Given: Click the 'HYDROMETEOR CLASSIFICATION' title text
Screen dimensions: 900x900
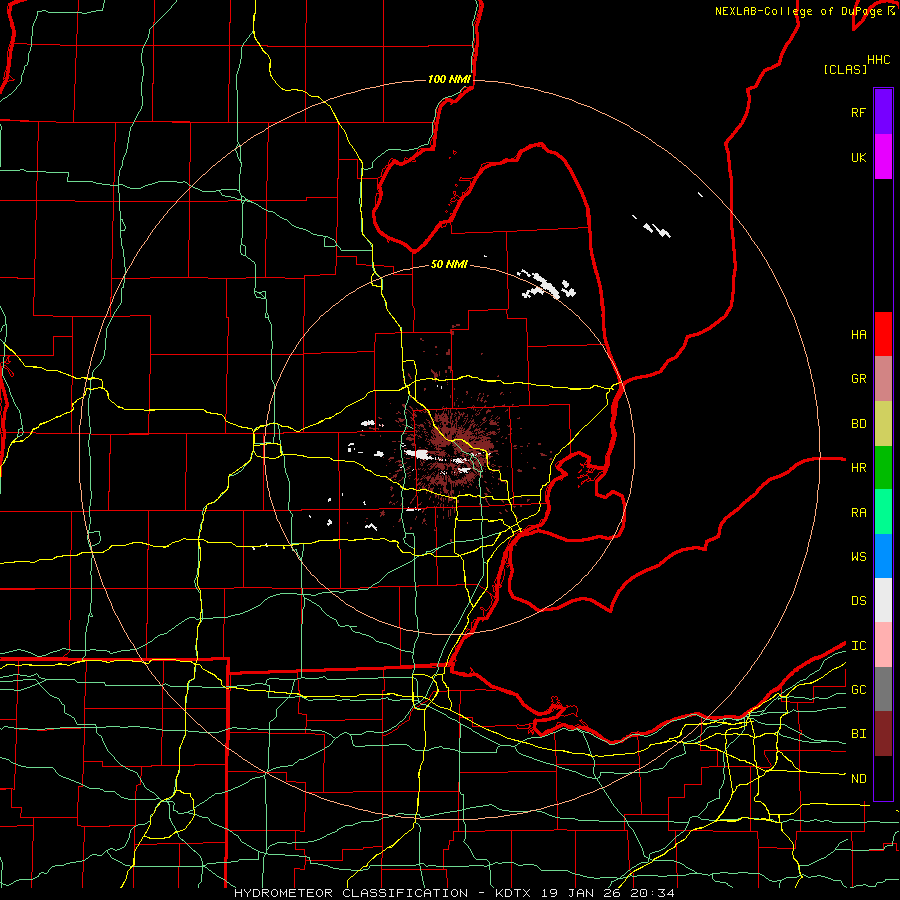Looking at the screenshot, I should tap(351, 893).
